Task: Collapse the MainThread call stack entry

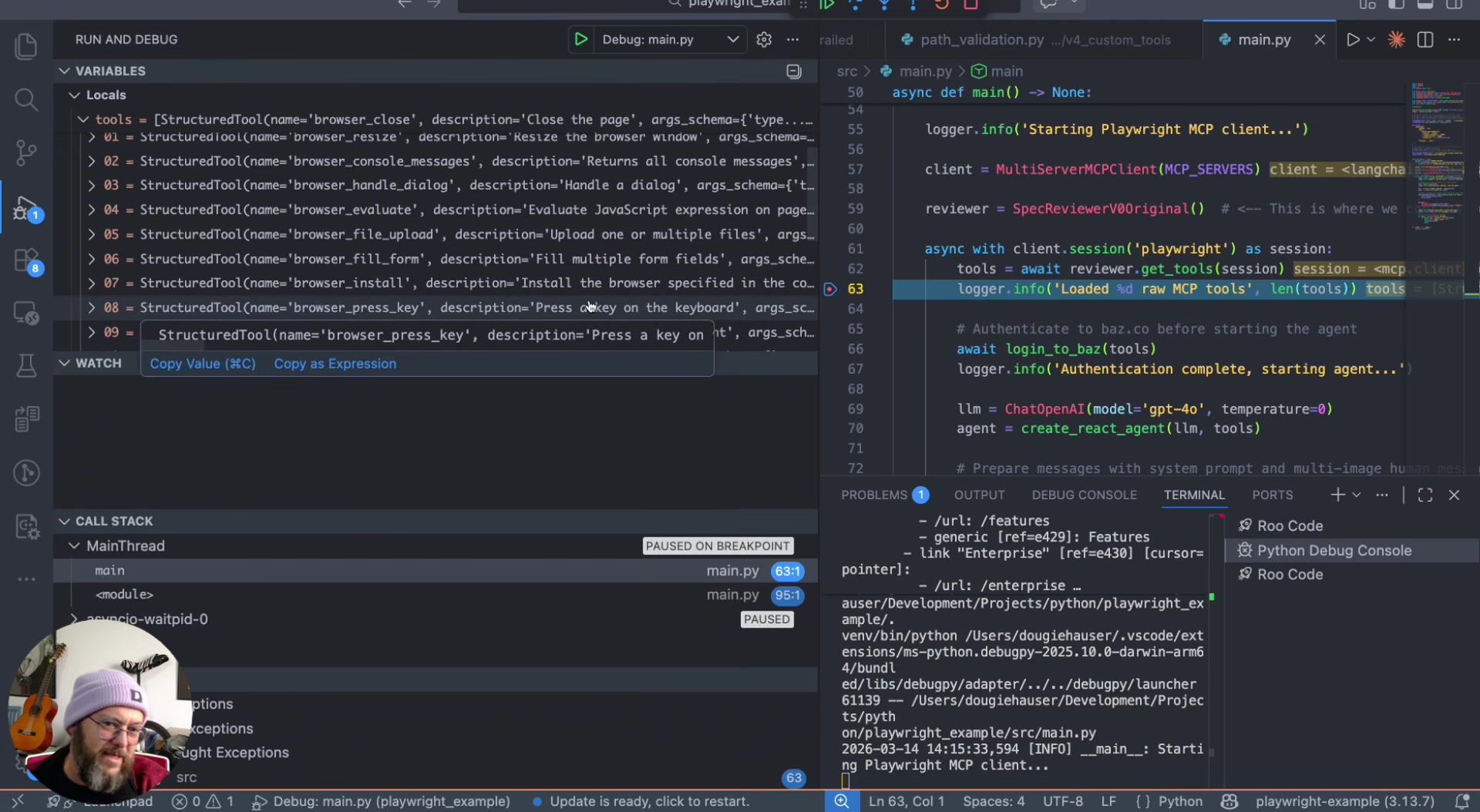Action: (74, 545)
